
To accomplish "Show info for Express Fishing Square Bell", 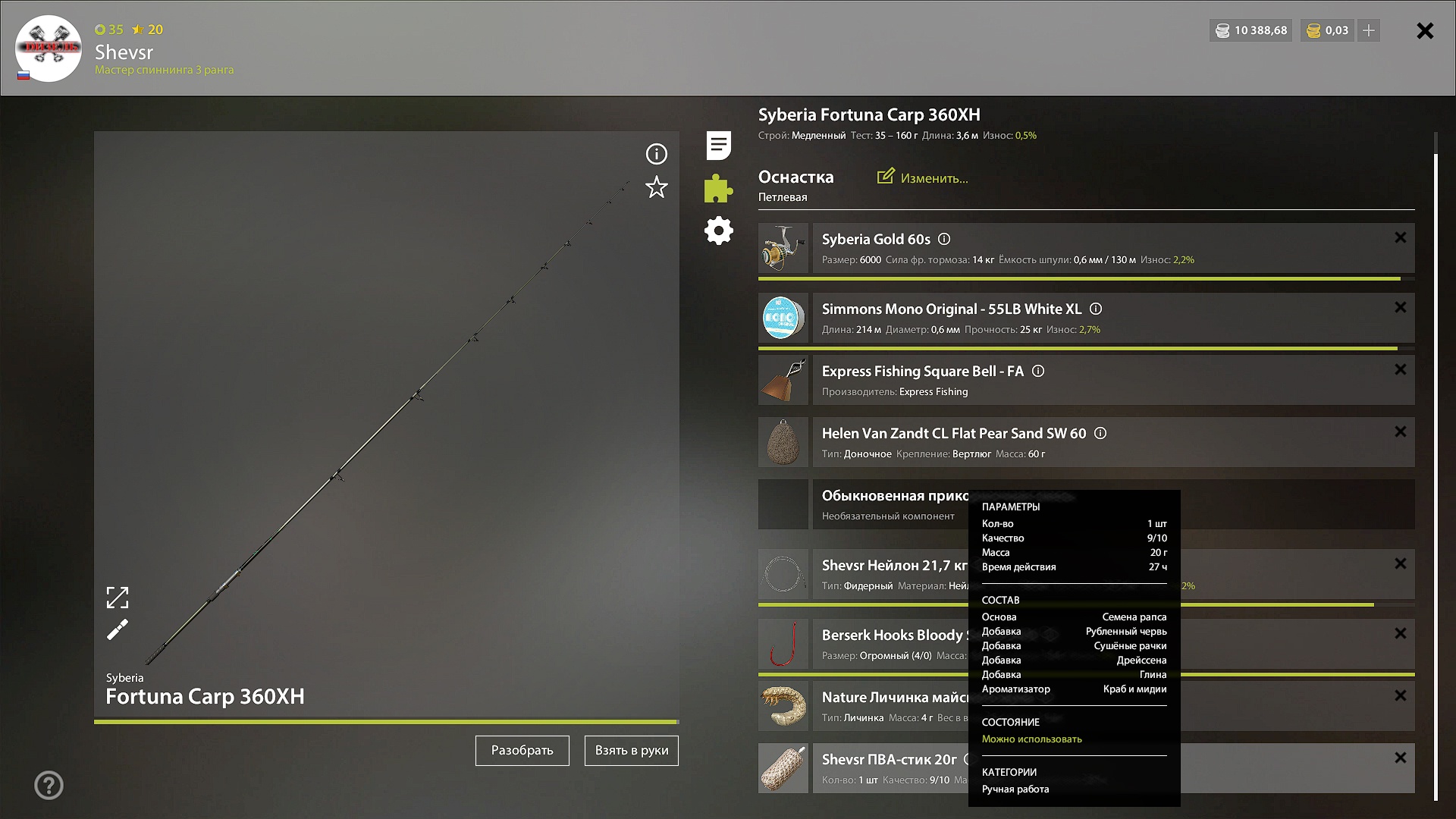I will (1038, 371).
